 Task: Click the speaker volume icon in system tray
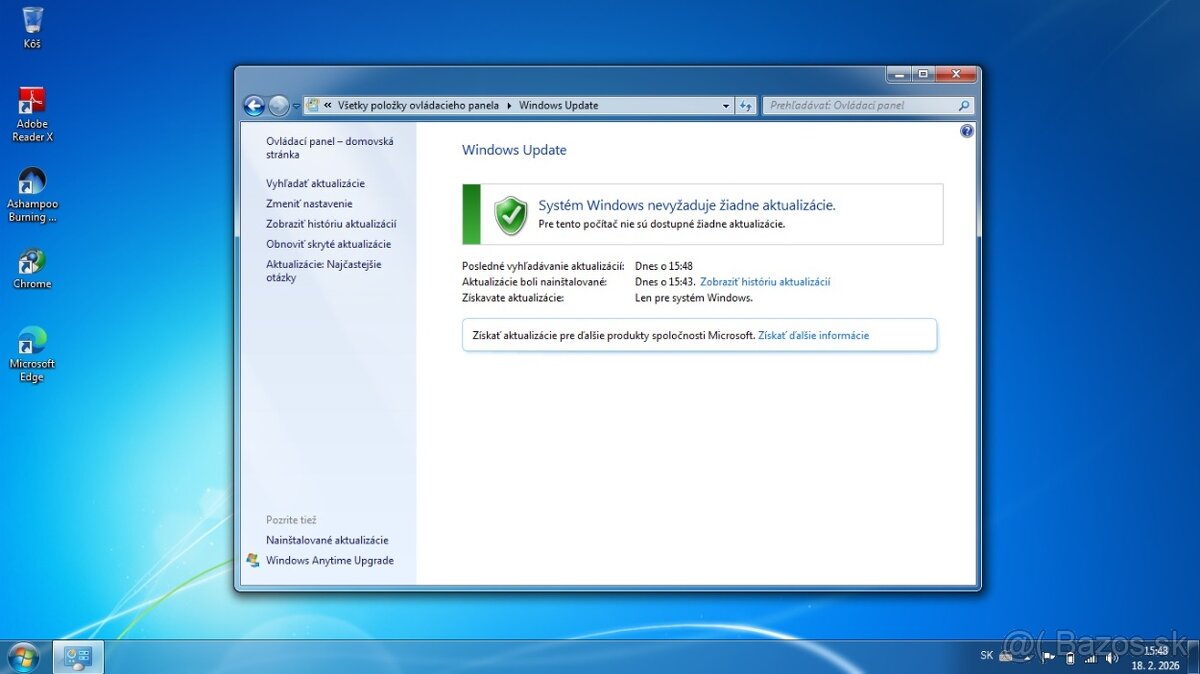pyautogui.click(x=1112, y=657)
